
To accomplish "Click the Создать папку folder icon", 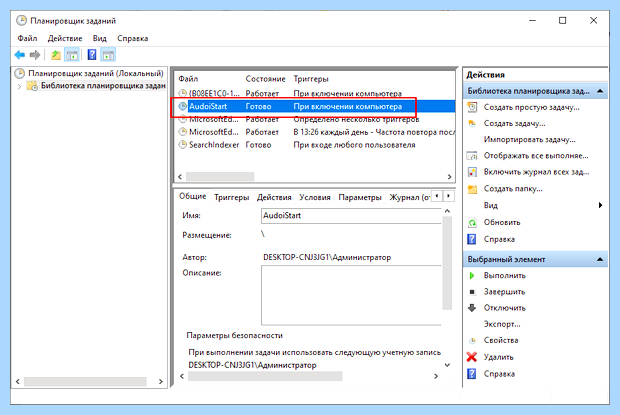I will coord(472,189).
